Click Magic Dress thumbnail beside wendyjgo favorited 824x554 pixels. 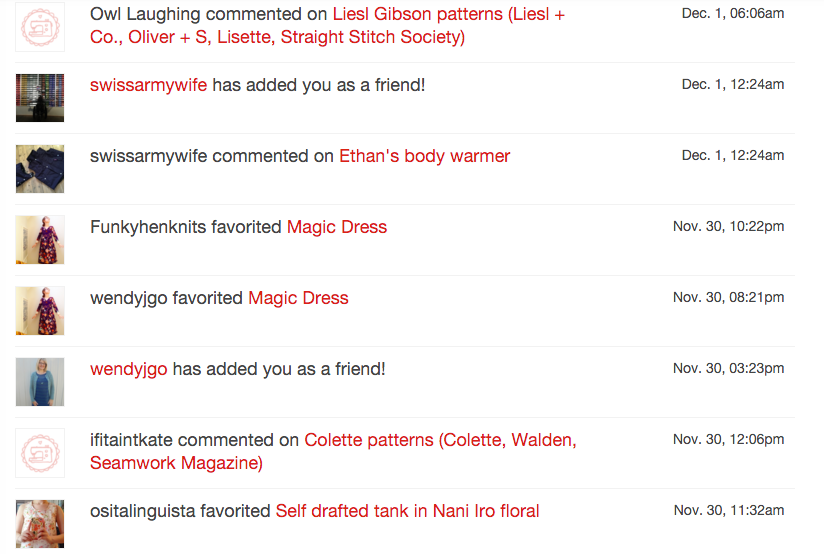[40, 311]
